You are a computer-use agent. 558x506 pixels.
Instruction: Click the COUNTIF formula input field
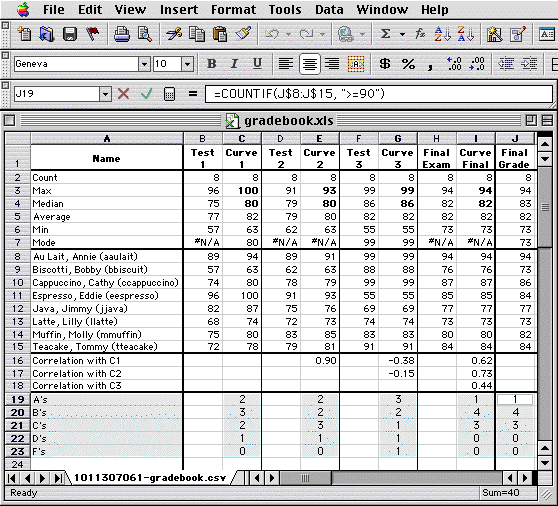(379, 94)
